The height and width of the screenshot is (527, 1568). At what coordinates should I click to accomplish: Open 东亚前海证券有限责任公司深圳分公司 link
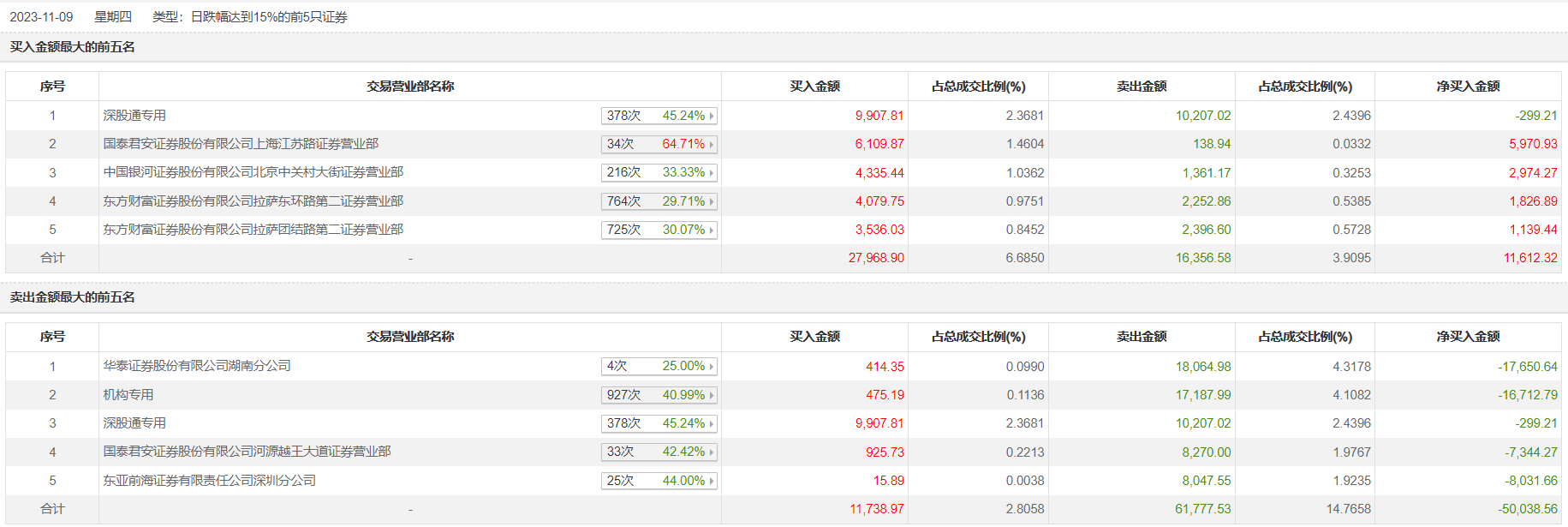[x=210, y=481]
